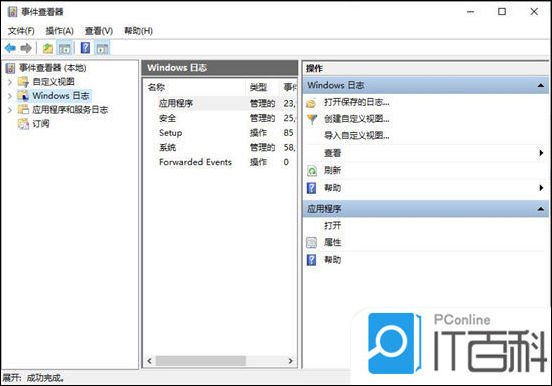Open the 操作(A) menu

click(59, 31)
